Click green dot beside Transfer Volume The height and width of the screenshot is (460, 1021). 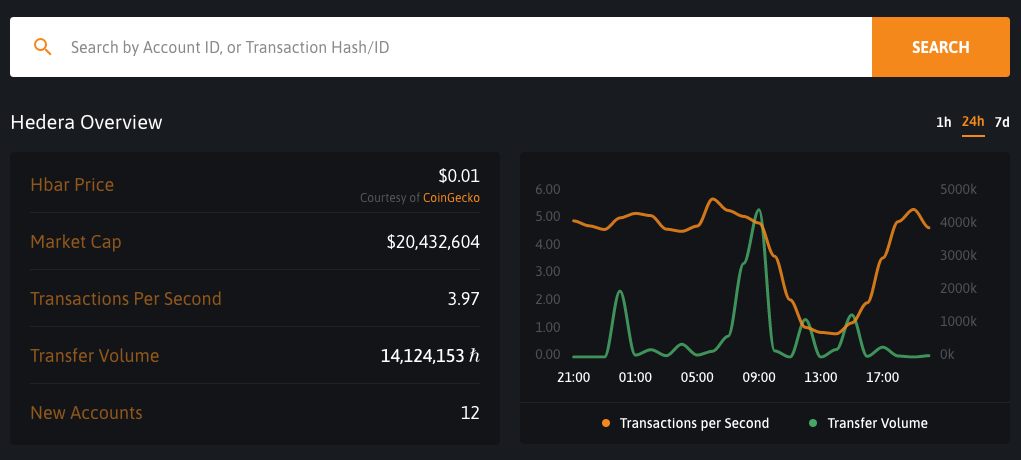[x=813, y=423]
